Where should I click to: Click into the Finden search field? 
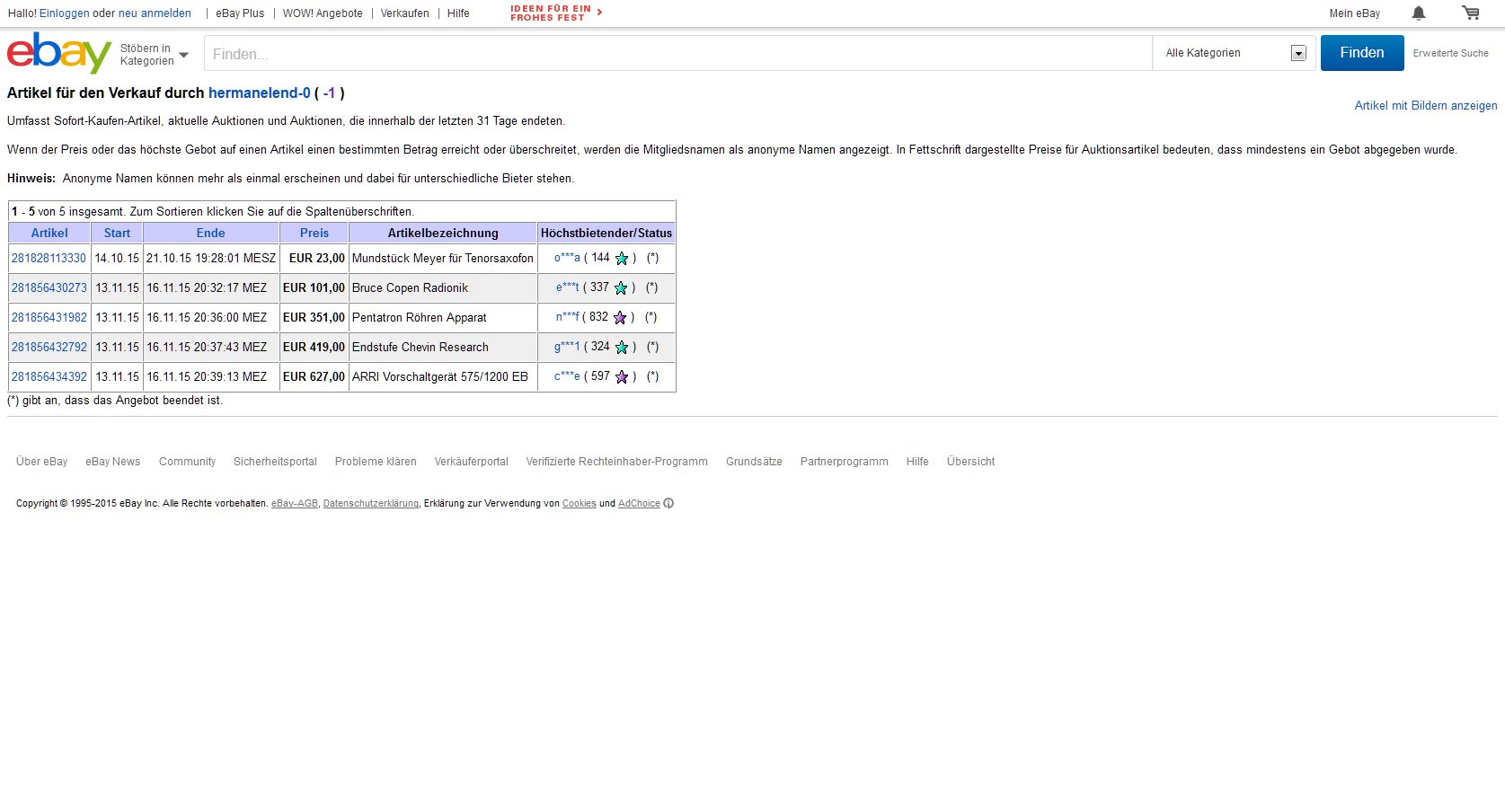[677, 54]
